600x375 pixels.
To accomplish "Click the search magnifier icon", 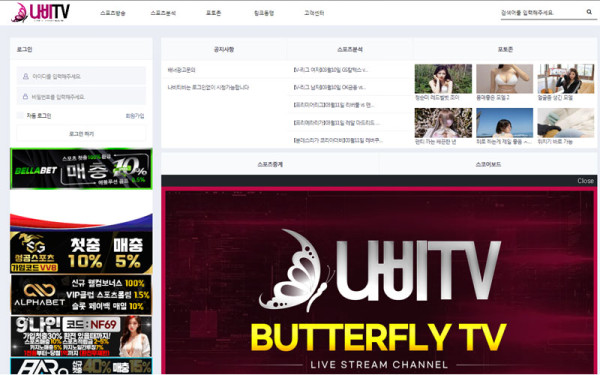I will pyautogui.click(x=589, y=12).
